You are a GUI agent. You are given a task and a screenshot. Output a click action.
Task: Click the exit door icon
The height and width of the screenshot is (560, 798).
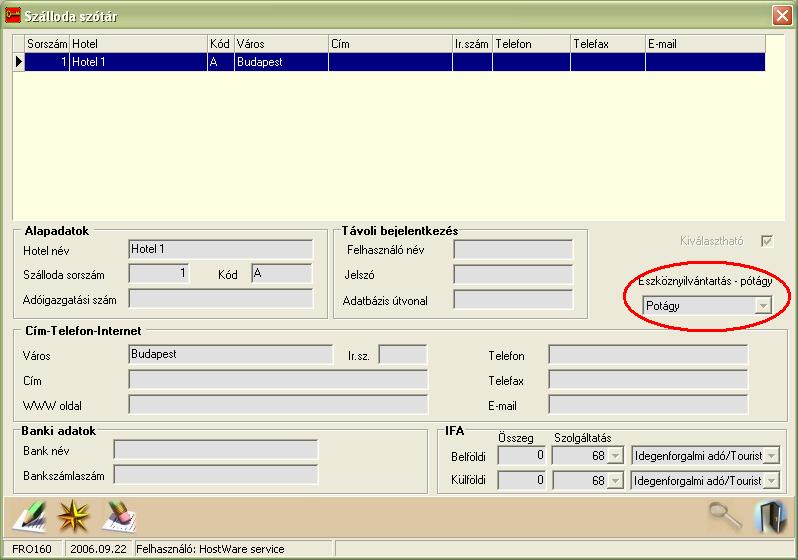(771, 517)
